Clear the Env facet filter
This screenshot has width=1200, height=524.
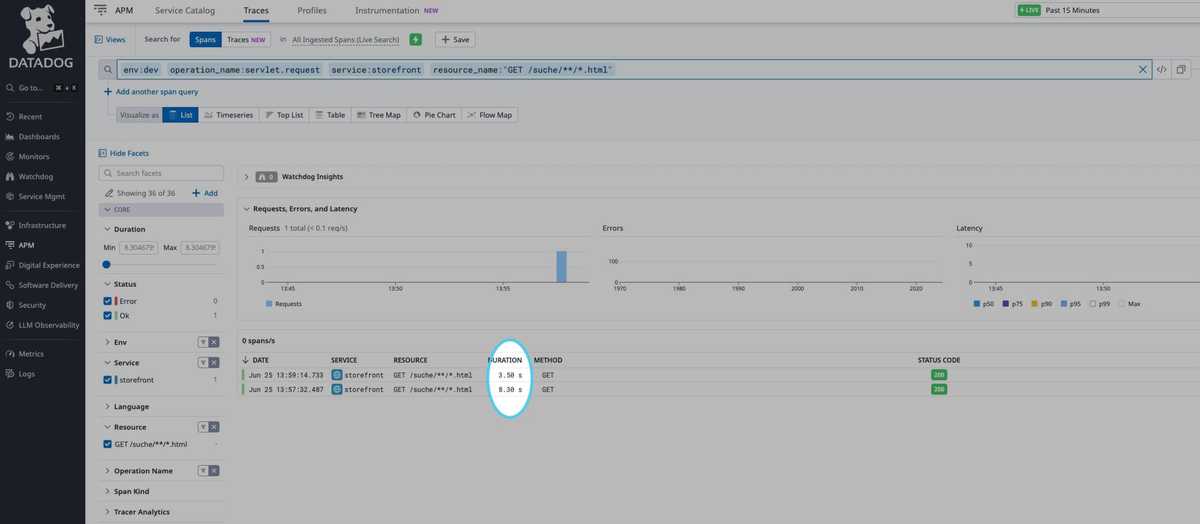coord(213,342)
